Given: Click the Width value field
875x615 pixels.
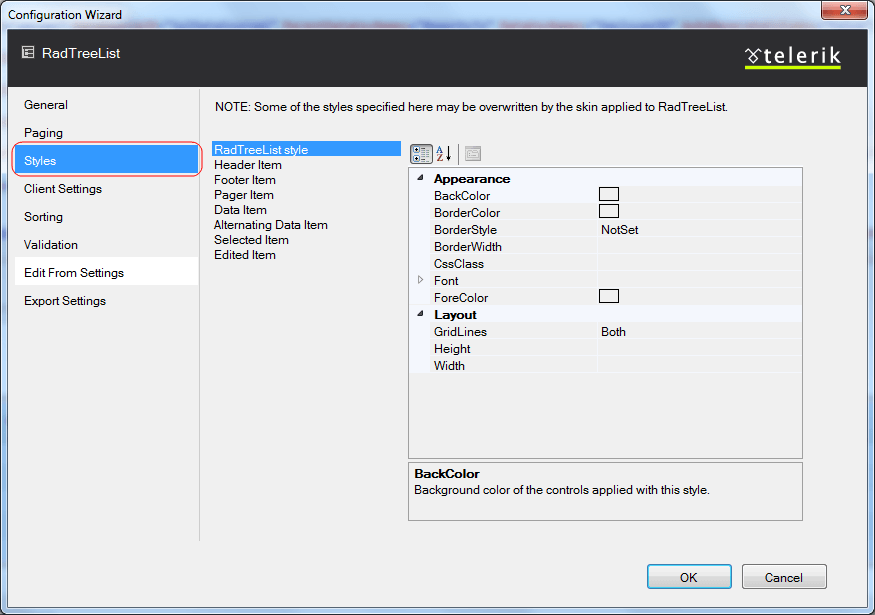Looking at the screenshot, I should [699, 366].
